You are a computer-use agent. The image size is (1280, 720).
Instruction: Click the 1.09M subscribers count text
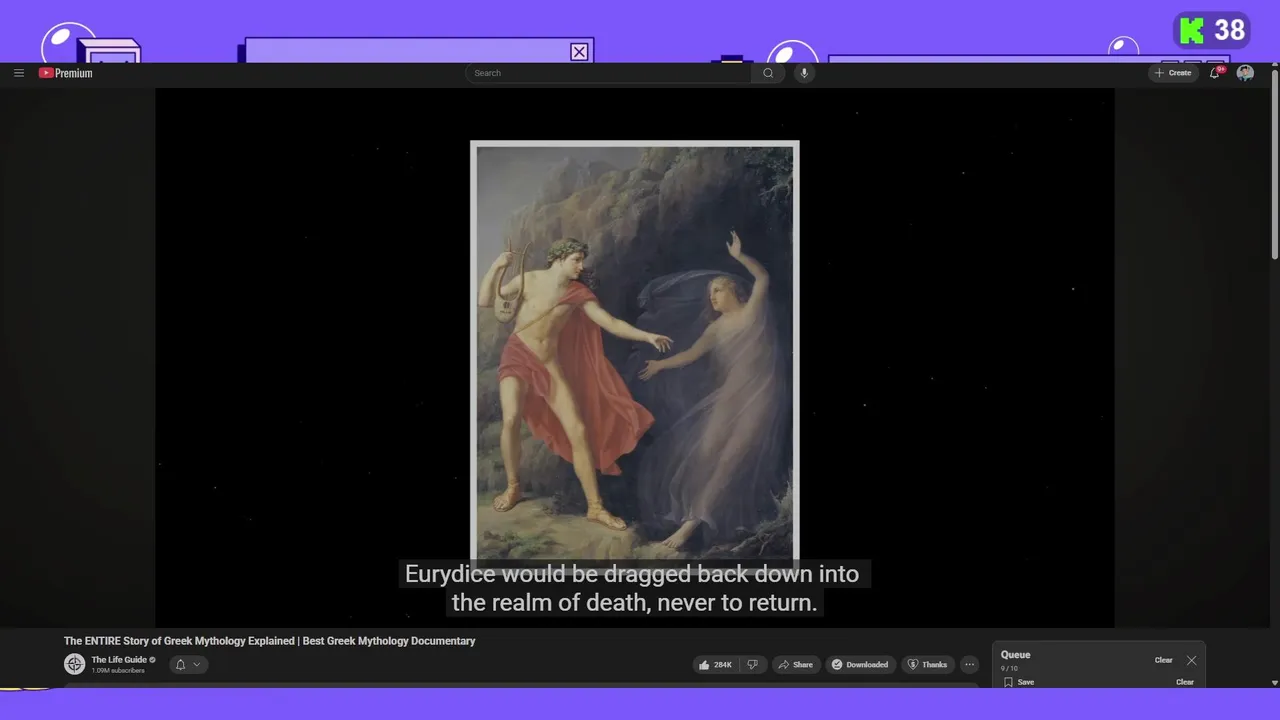point(118,671)
